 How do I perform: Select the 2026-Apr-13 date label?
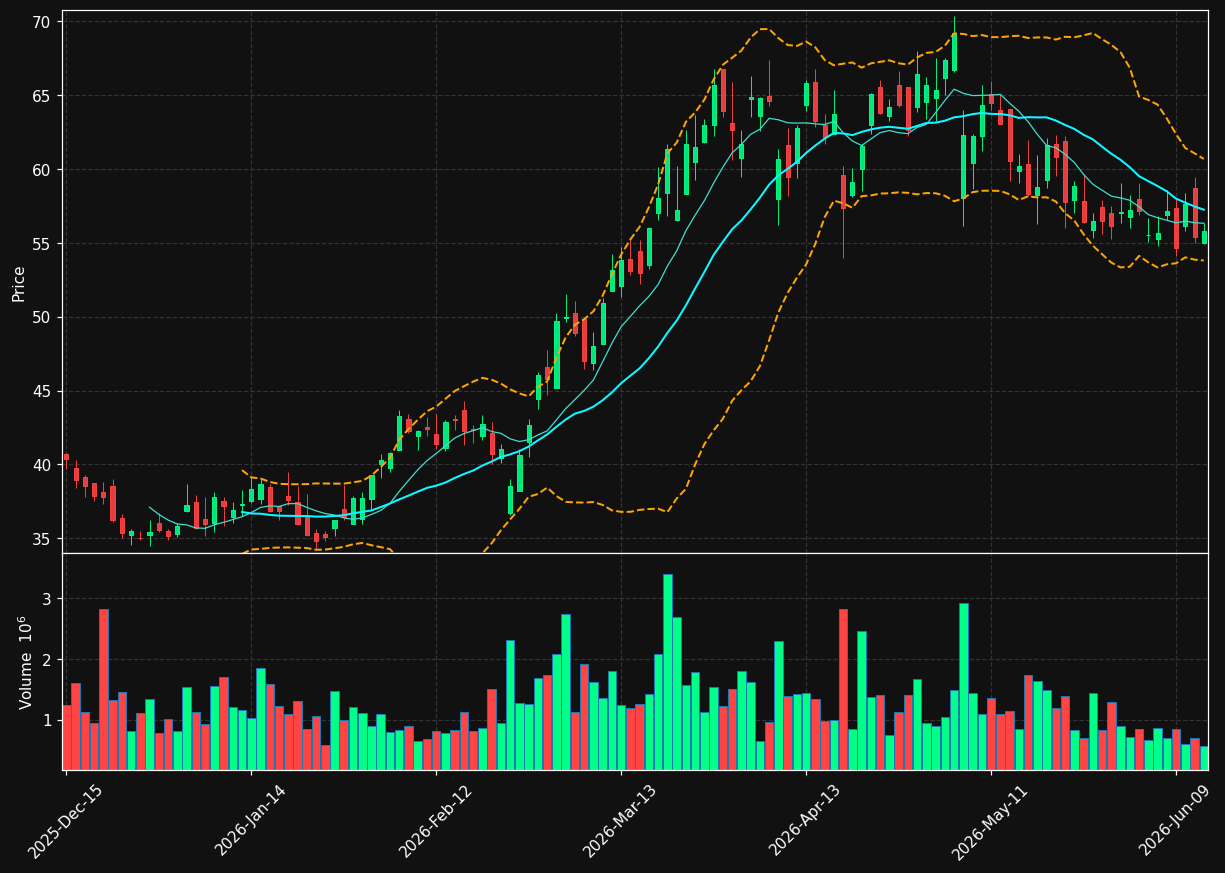pos(806,822)
